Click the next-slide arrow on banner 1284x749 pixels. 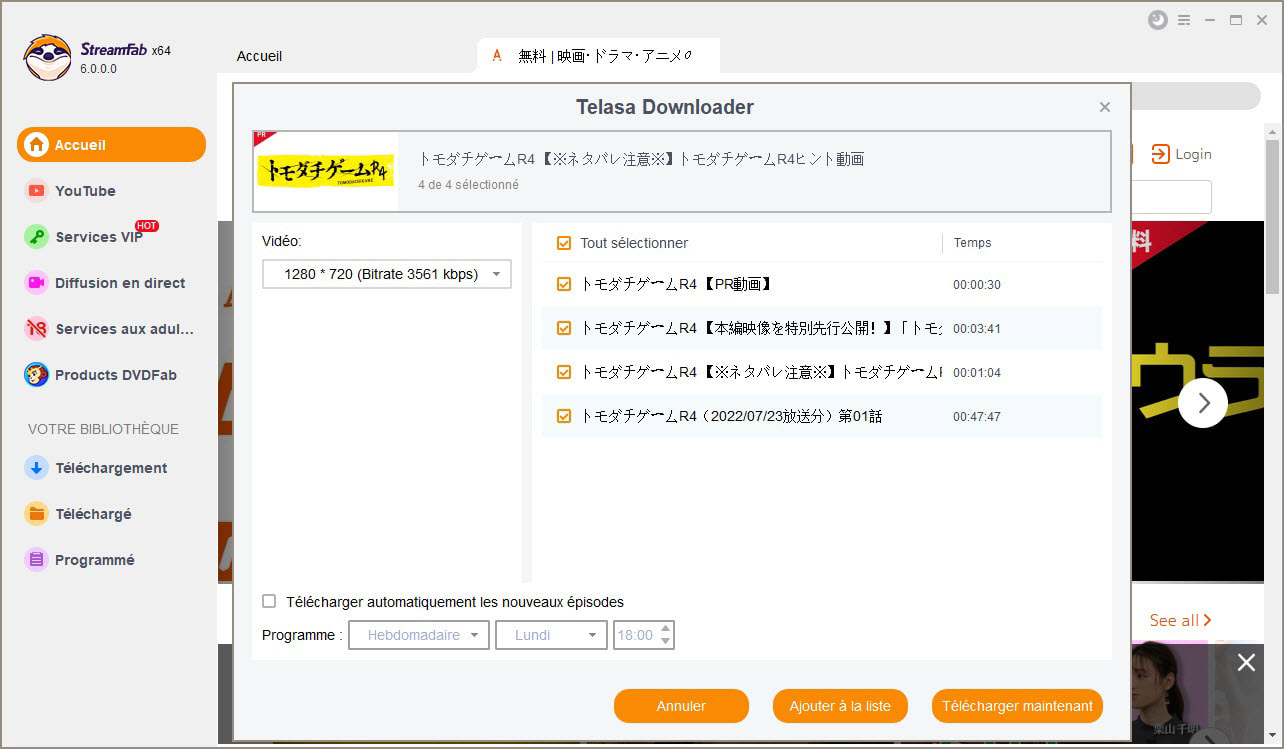tap(1203, 403)
